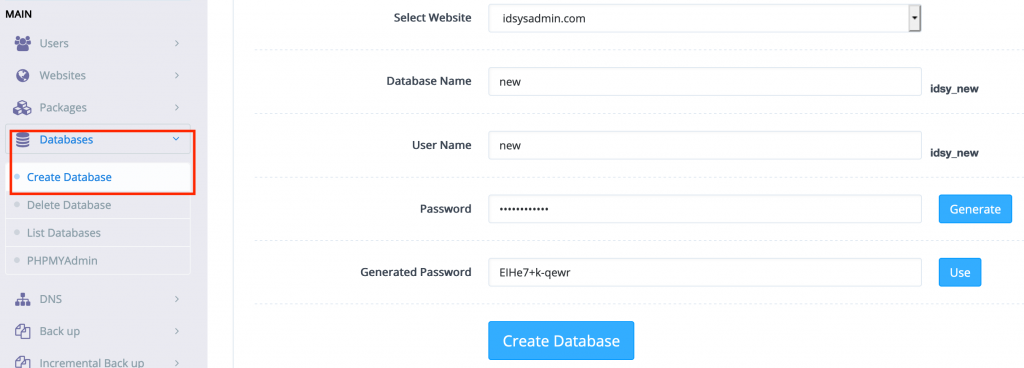
Task: Click the Incremental Back up icon
Action: [x=23, y=362]
